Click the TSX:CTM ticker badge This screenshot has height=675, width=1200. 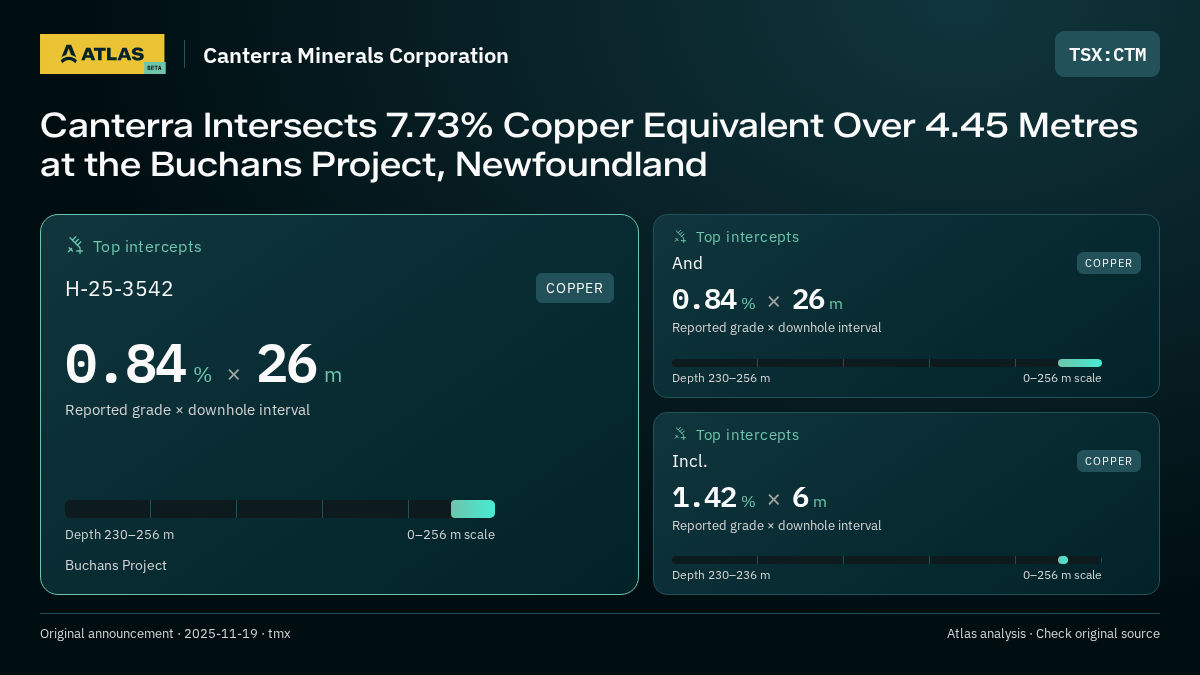(1107, 54)
